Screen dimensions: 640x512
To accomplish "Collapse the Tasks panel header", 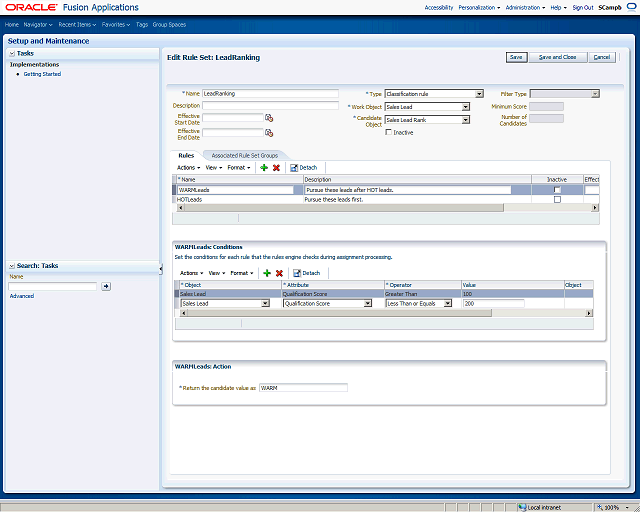I will pyautogui.click(x=12, y=53).
